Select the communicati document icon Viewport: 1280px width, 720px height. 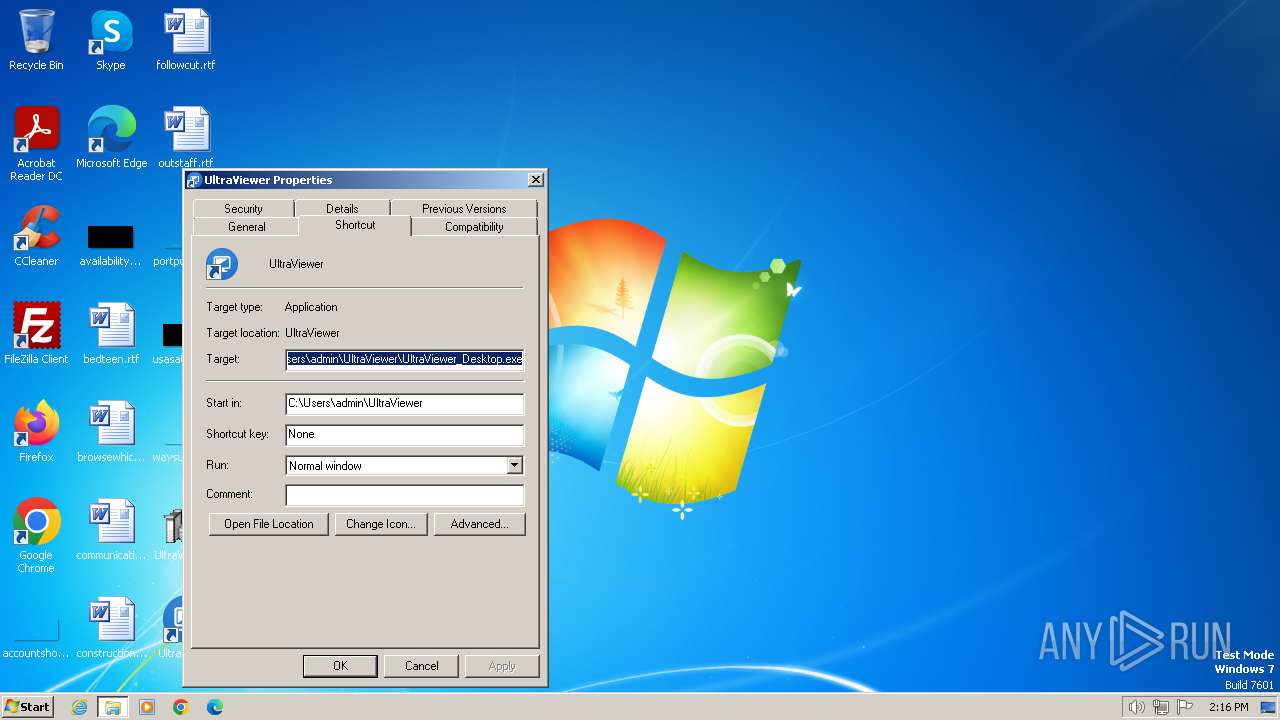[111, 529]
